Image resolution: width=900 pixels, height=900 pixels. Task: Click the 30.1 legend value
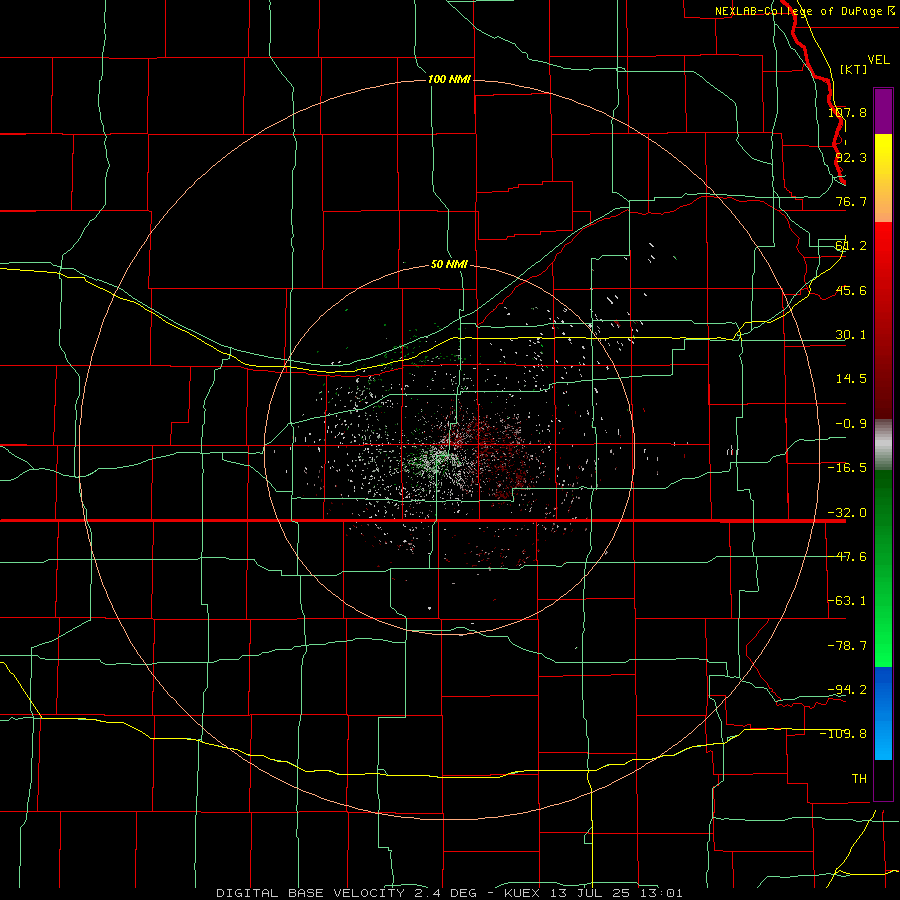click(x=851, y=335)
